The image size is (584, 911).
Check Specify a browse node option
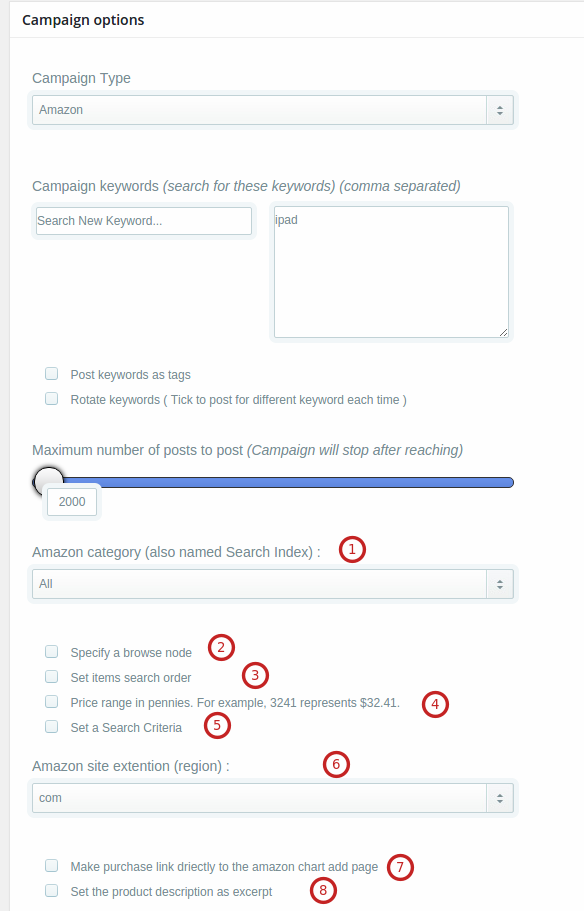point(52,651)
